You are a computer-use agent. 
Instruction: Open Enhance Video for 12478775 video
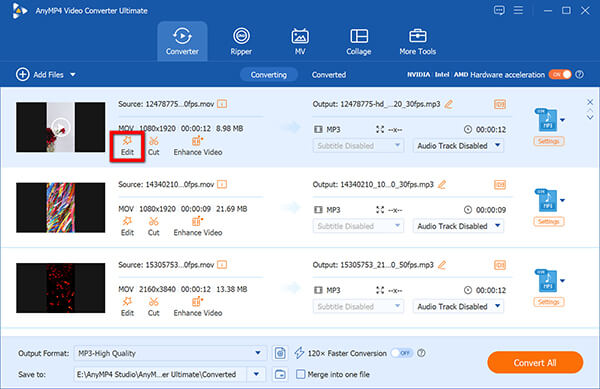(198, 146)
